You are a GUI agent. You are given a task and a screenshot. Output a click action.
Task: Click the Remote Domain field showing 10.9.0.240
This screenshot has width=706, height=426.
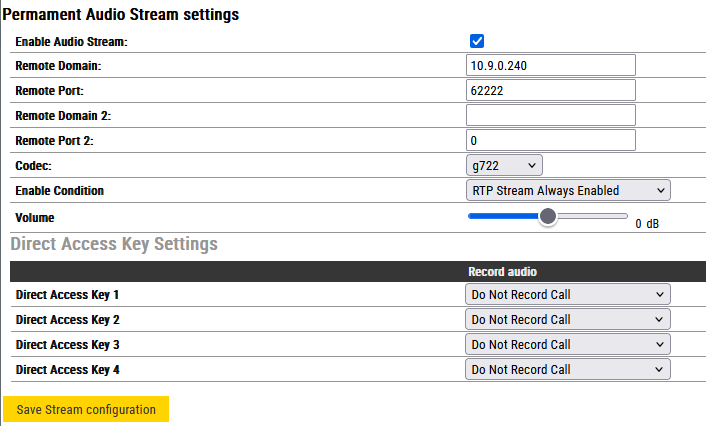coord(551,65)
